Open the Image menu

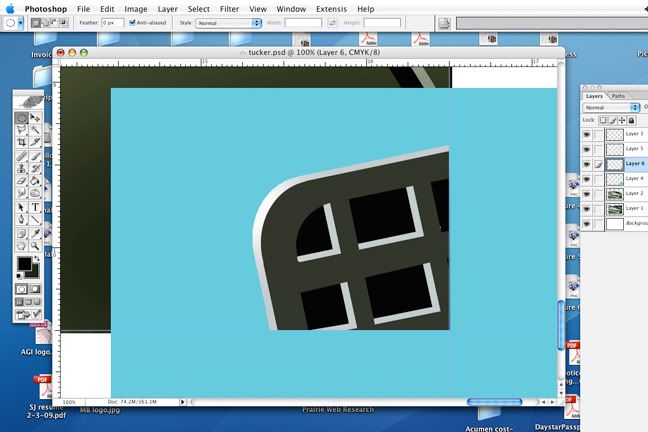(x=136, y=9)
